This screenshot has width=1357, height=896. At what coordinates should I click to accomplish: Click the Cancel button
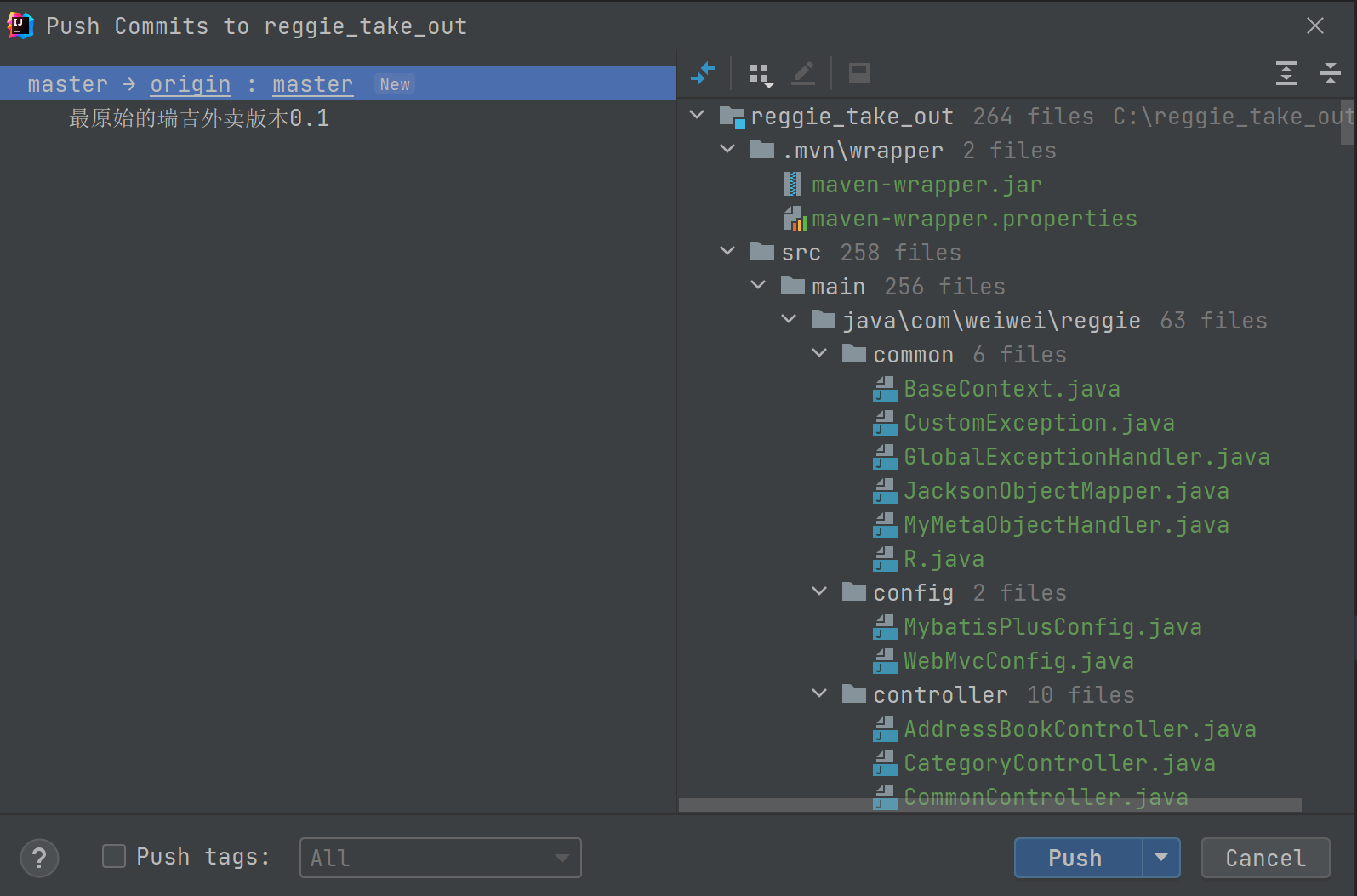click(x=1266, y=858)
